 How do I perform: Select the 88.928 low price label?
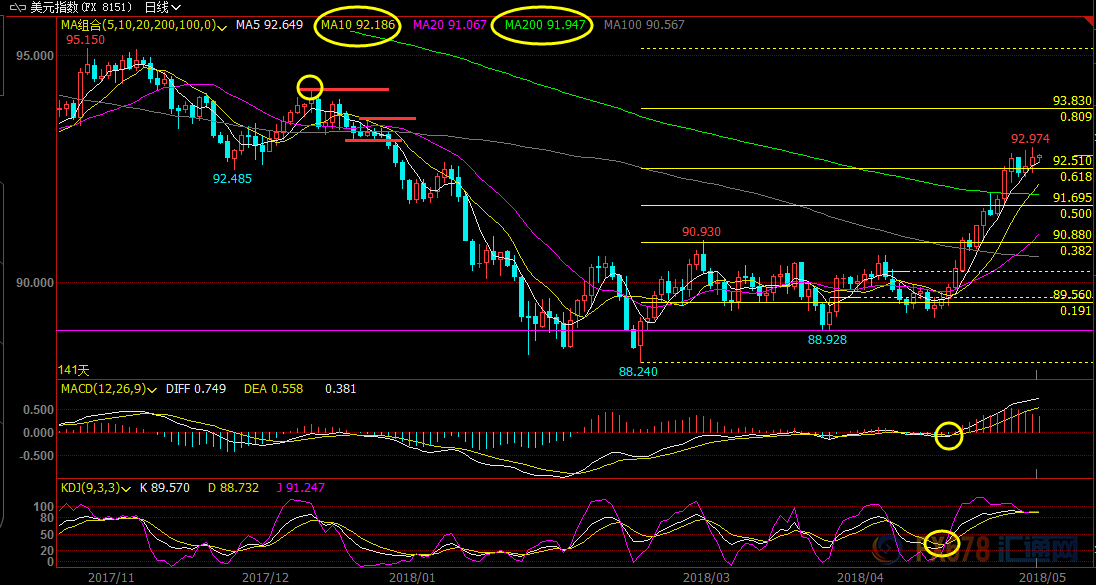pyautogui.click(x=828, y=340)
